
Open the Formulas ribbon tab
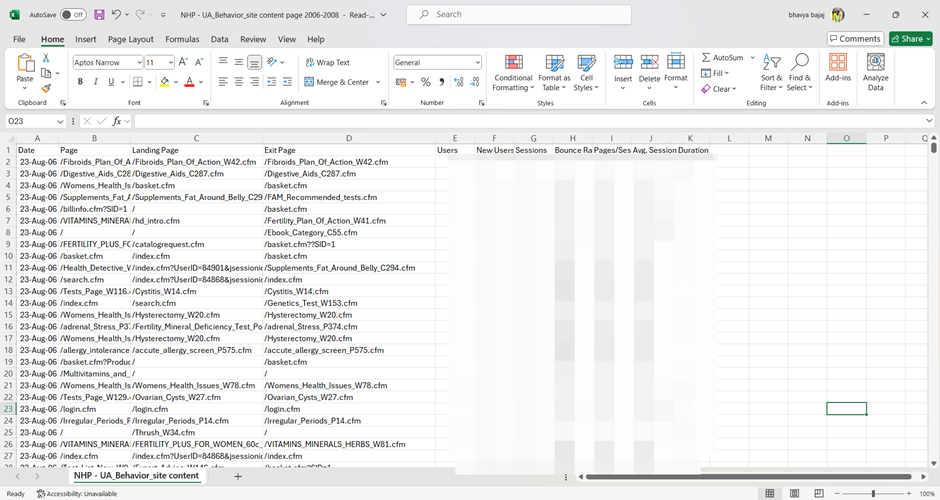[182, 39]
